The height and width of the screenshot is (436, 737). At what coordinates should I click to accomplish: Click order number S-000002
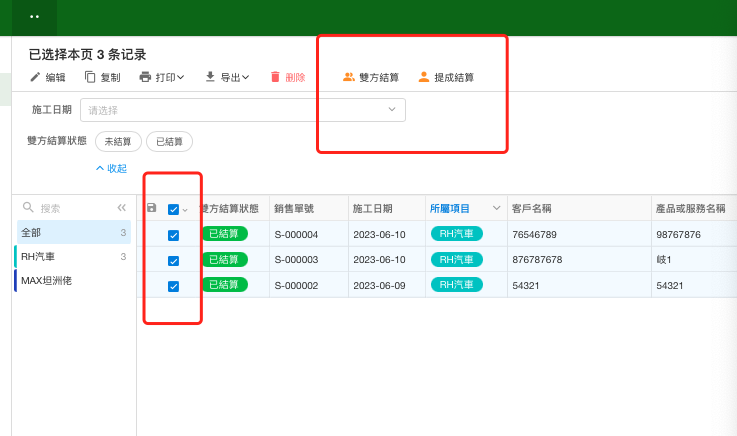click(296, 285)
